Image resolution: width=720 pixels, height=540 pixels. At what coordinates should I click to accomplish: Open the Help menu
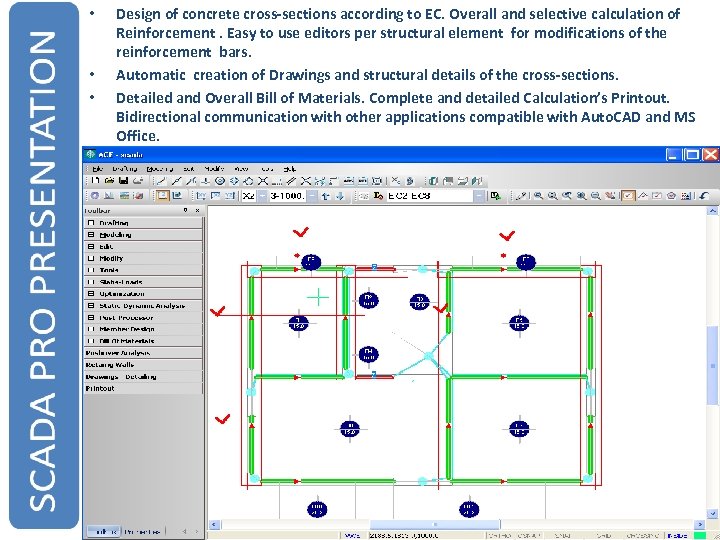tap(290, 169)
